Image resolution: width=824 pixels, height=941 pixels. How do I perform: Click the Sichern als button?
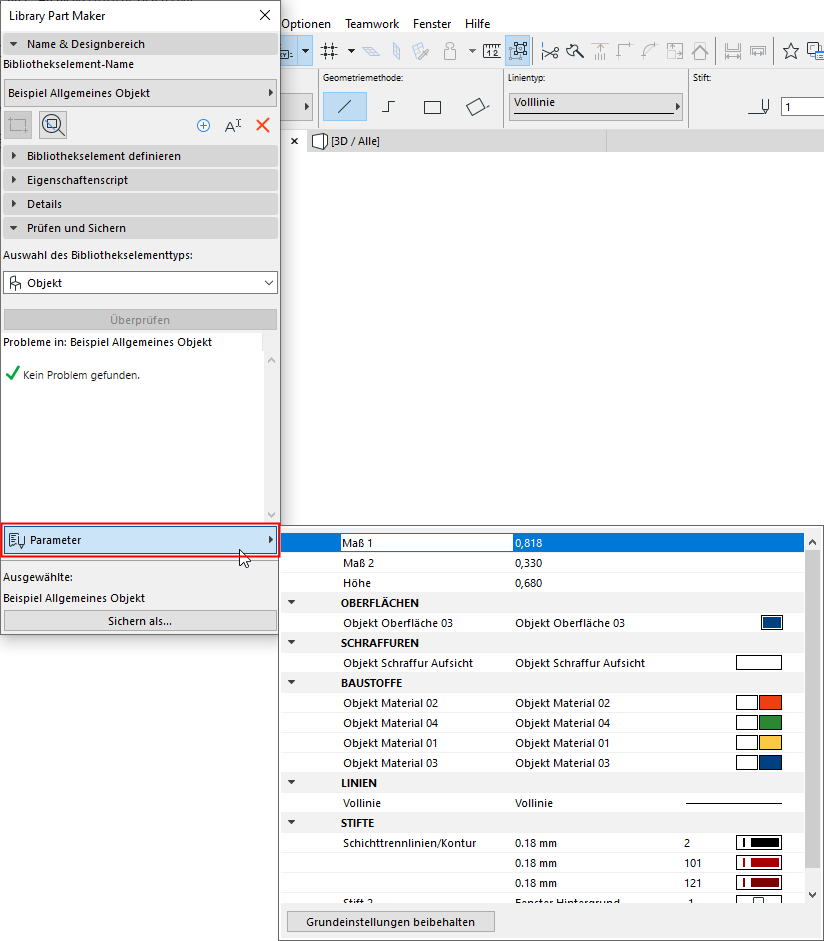click(140, 621)
